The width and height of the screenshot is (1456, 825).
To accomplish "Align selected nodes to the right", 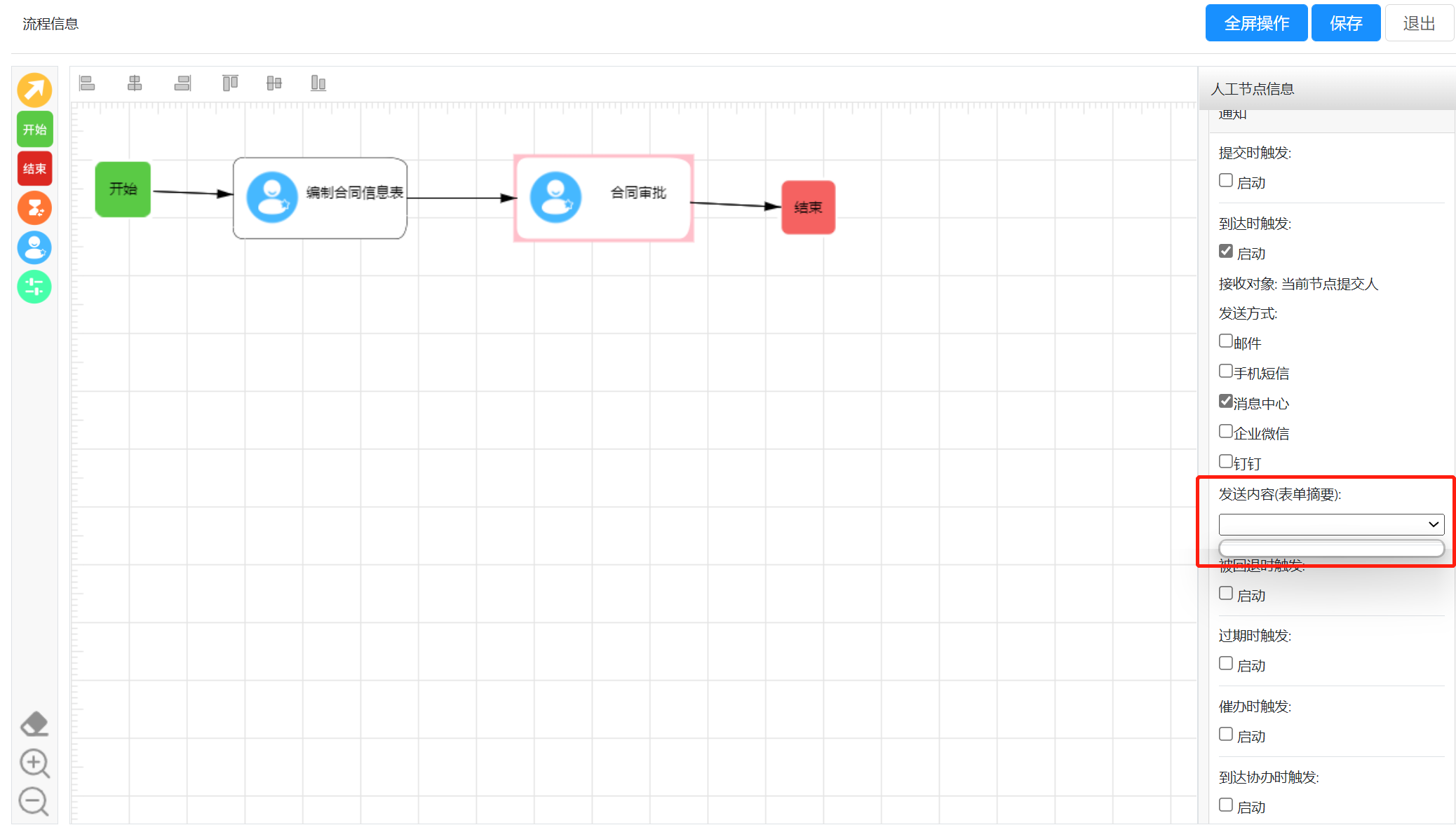I will pos(182,83).
